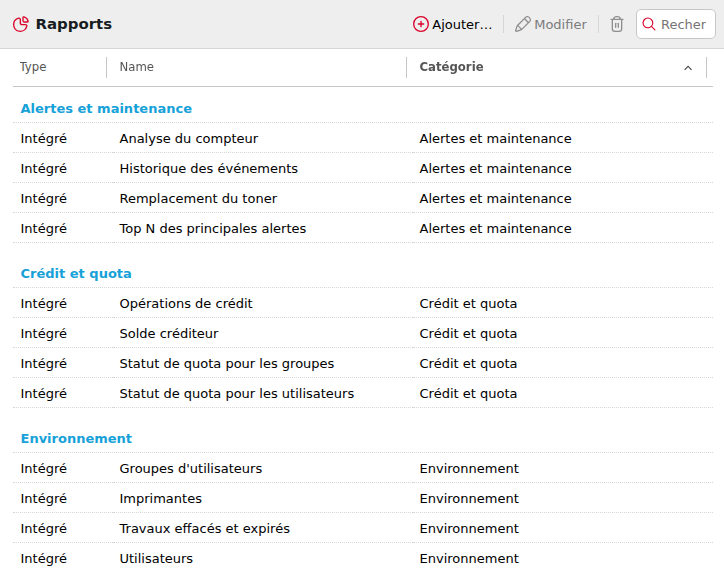Collapse the Crédit et quota group
The height and width of the screenshot is (569, 724).
[x=76, y=273]
